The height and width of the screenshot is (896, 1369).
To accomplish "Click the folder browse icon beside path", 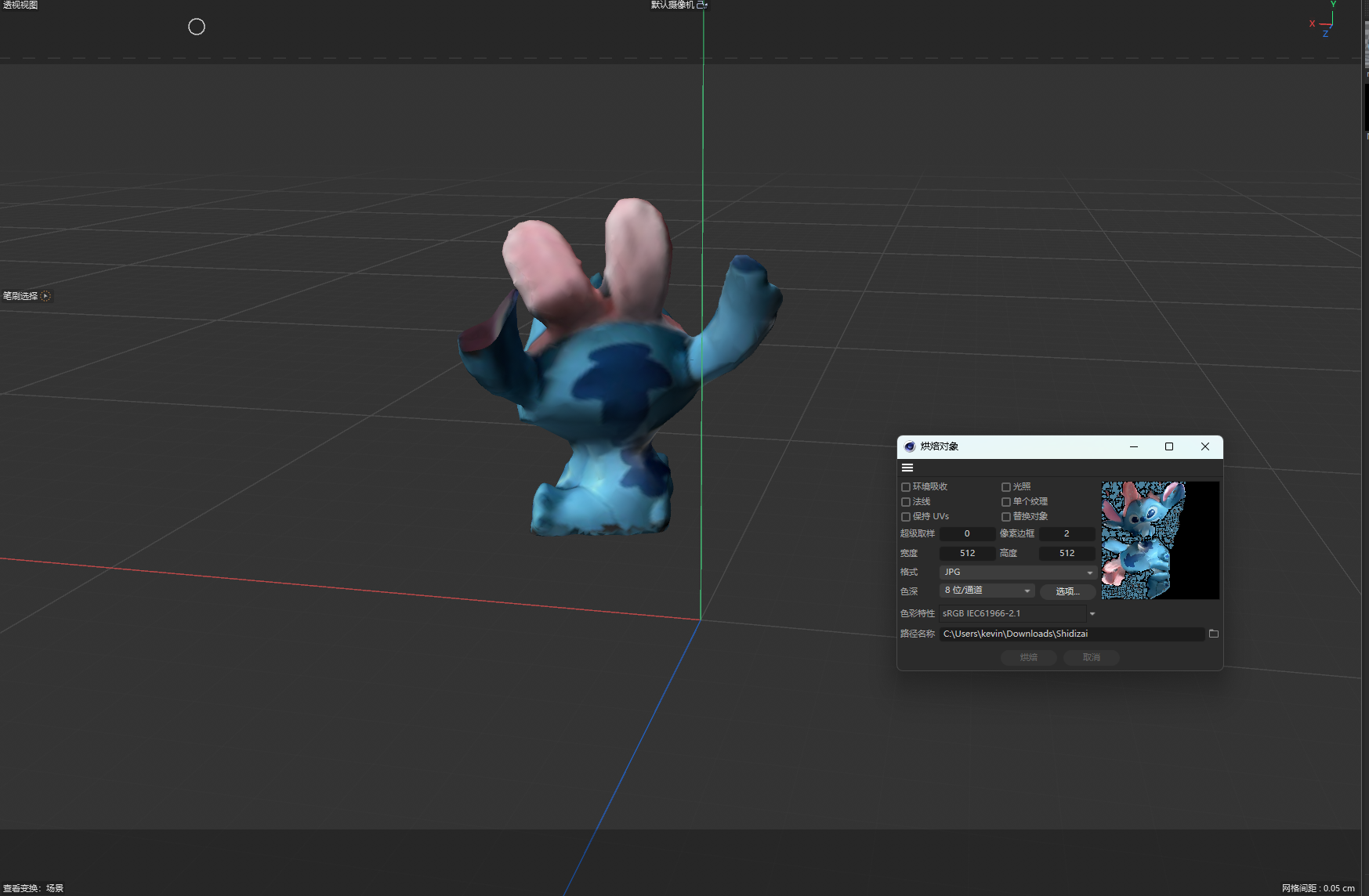I will 1214,634.
